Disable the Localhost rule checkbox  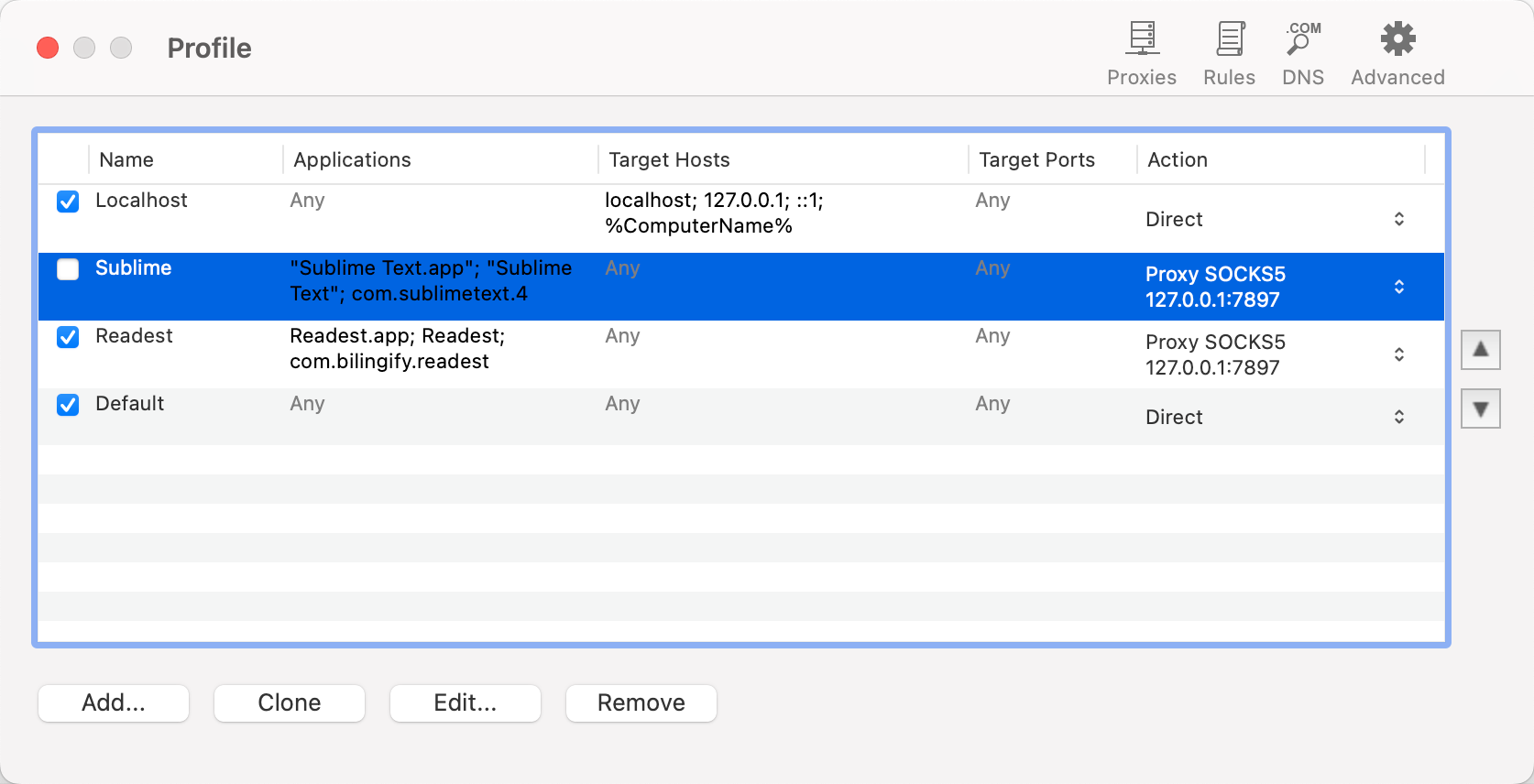tap(68, 201)
